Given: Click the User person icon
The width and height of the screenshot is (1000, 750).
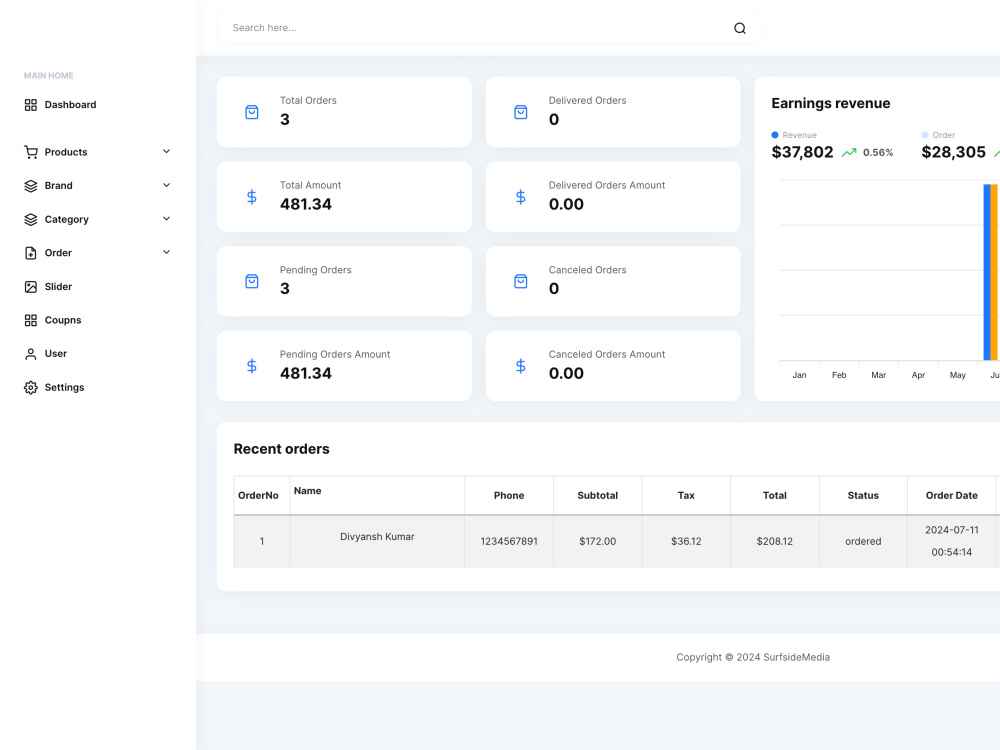Looking at the screenshot, I should coord(31,354).
